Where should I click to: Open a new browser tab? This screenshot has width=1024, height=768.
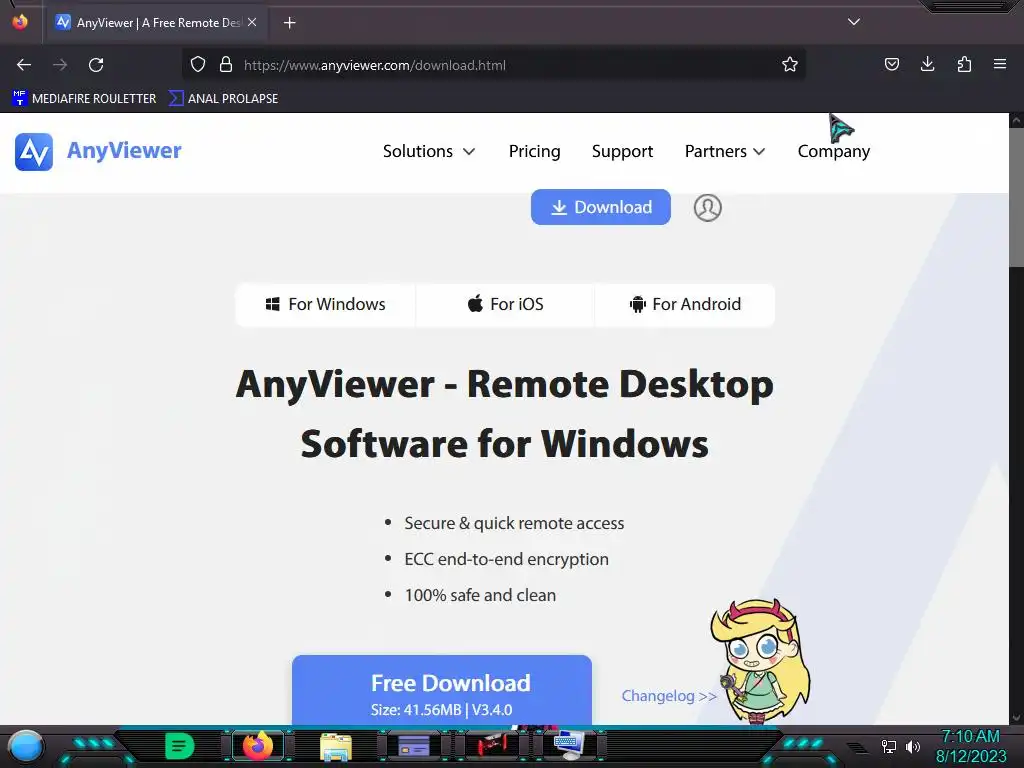click(289, 23)
